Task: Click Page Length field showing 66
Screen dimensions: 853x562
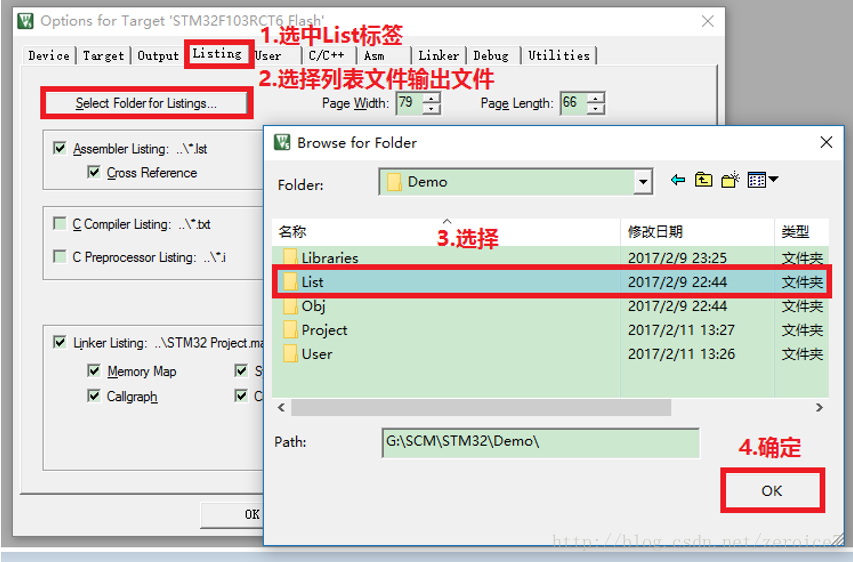Action: (574, 103)
